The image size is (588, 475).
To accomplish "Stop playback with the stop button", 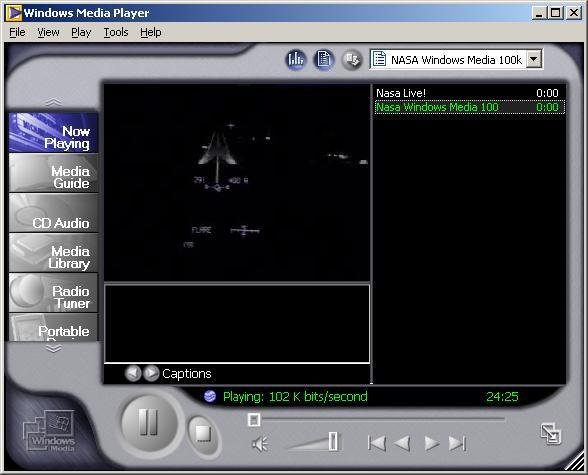I will click(x=203, y=434).
